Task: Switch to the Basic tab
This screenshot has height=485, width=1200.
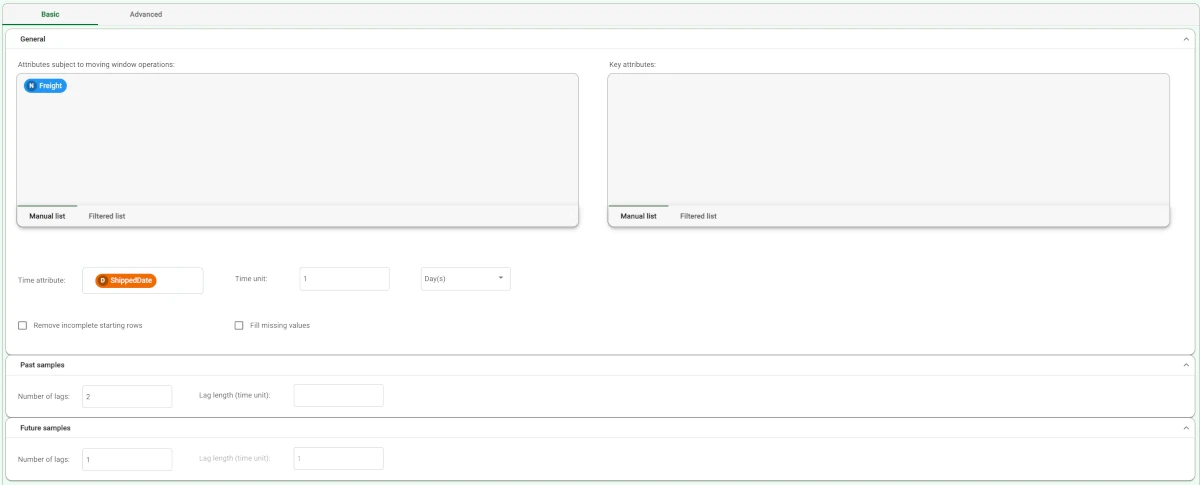Action: [x=49, y=15]
